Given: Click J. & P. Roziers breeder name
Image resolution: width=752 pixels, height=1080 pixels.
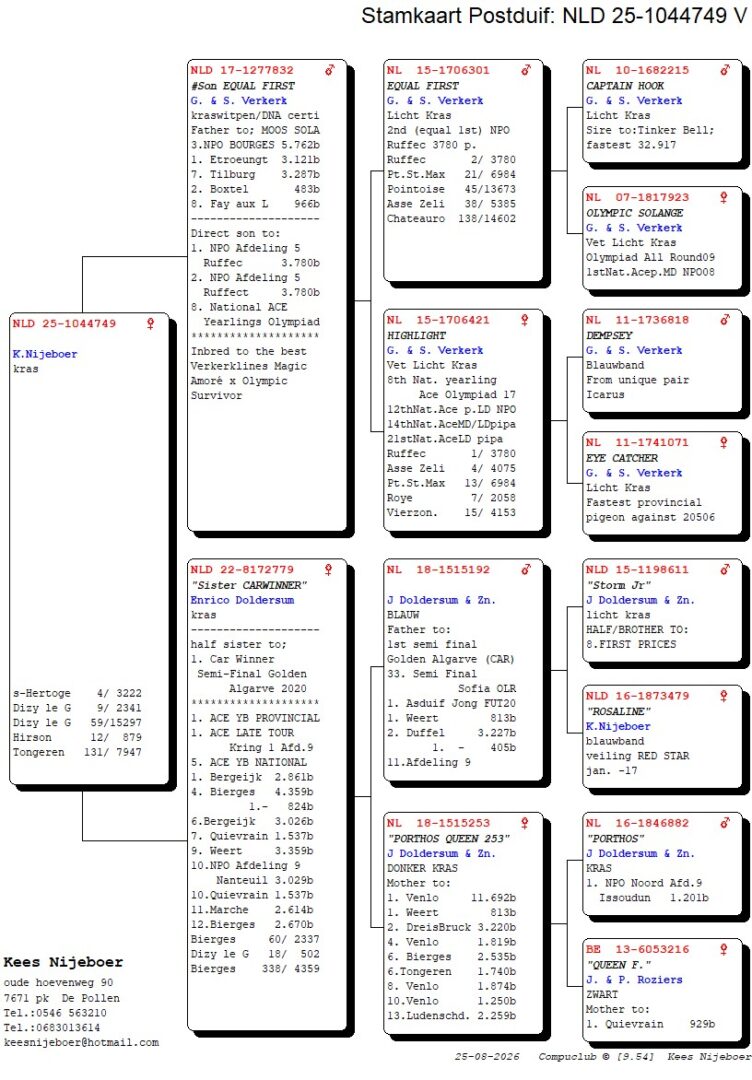Looking at the screenshot, I should (634, 979).
